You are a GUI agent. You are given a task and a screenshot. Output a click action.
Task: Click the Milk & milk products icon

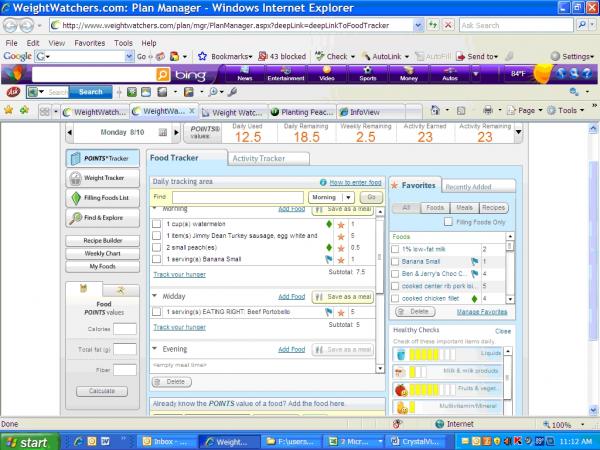coord(400,372)
